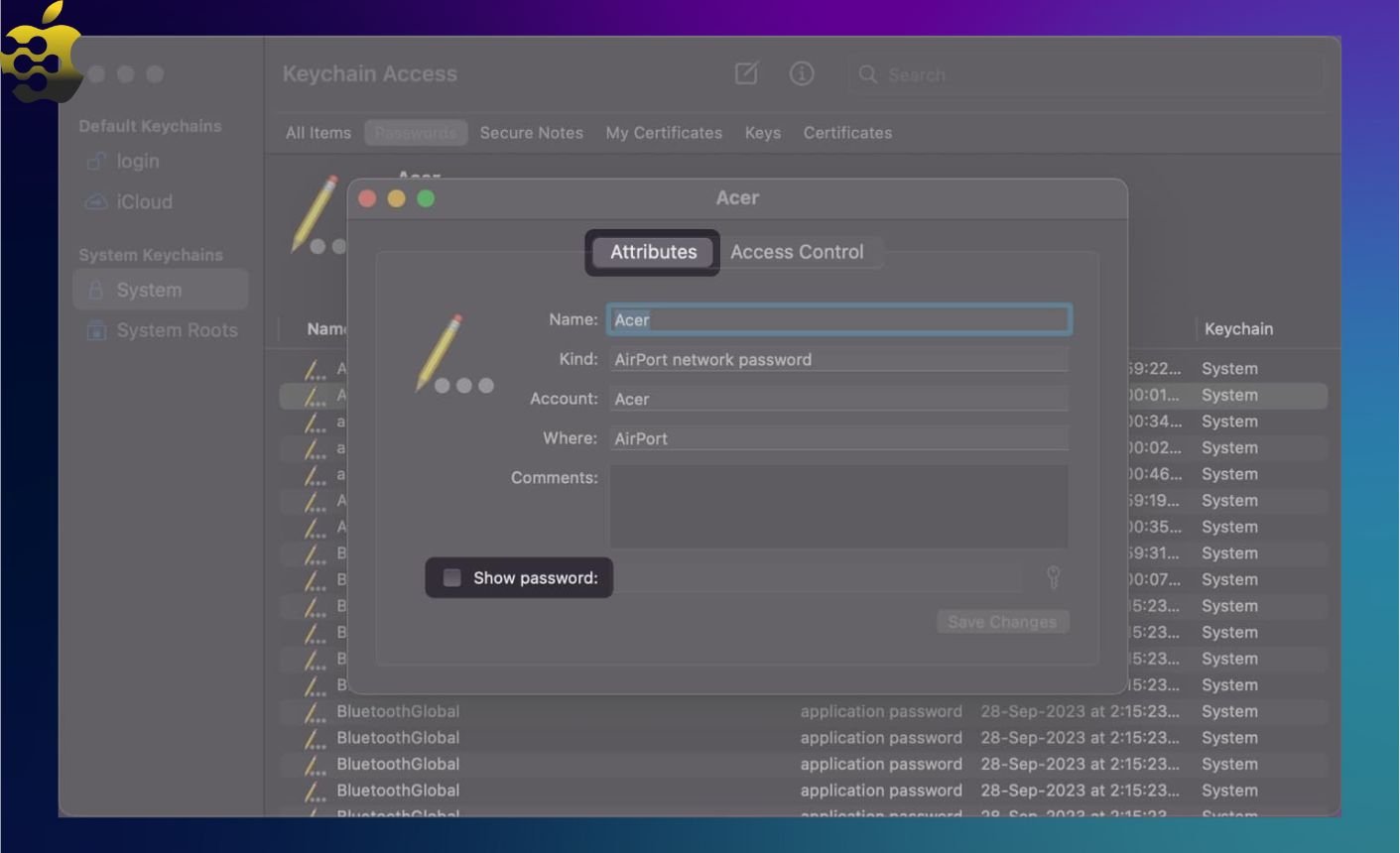The image size is (1400, 853).
Task: Click the System lock icon in sidebar
Action: [x=95, y=290]
